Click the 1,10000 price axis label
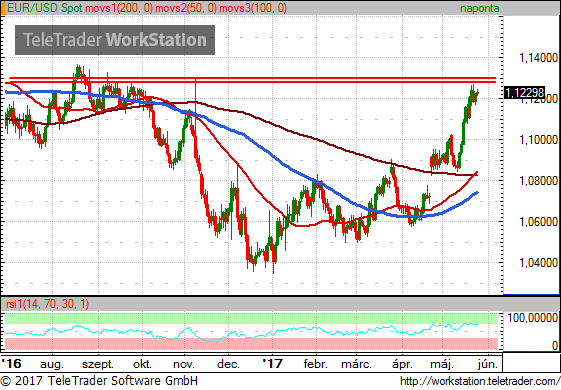Image resolution: width=561 pixels, height=390 pixels. [x=538, y=140]
